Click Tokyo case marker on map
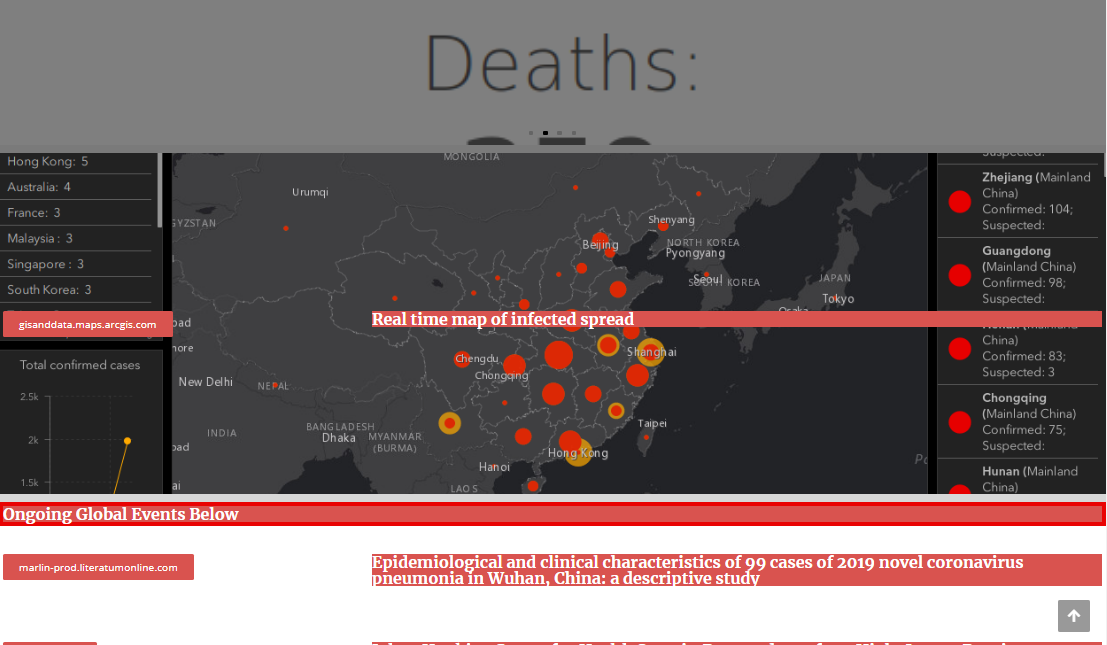This screenshot has width=1107, height=645. click(x=835, y=299)
